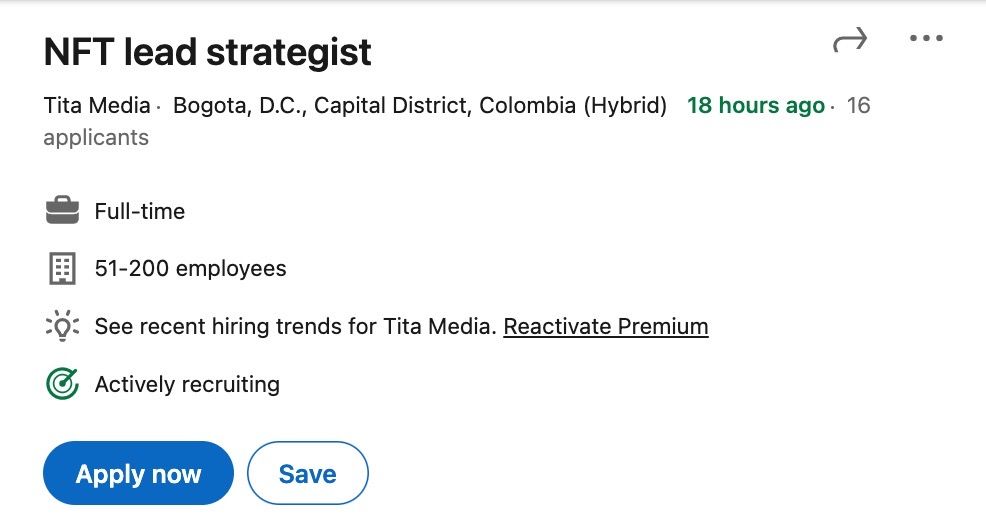986x518 pixels.
Task: Click the briefcase job type icon
Action: 62,211
